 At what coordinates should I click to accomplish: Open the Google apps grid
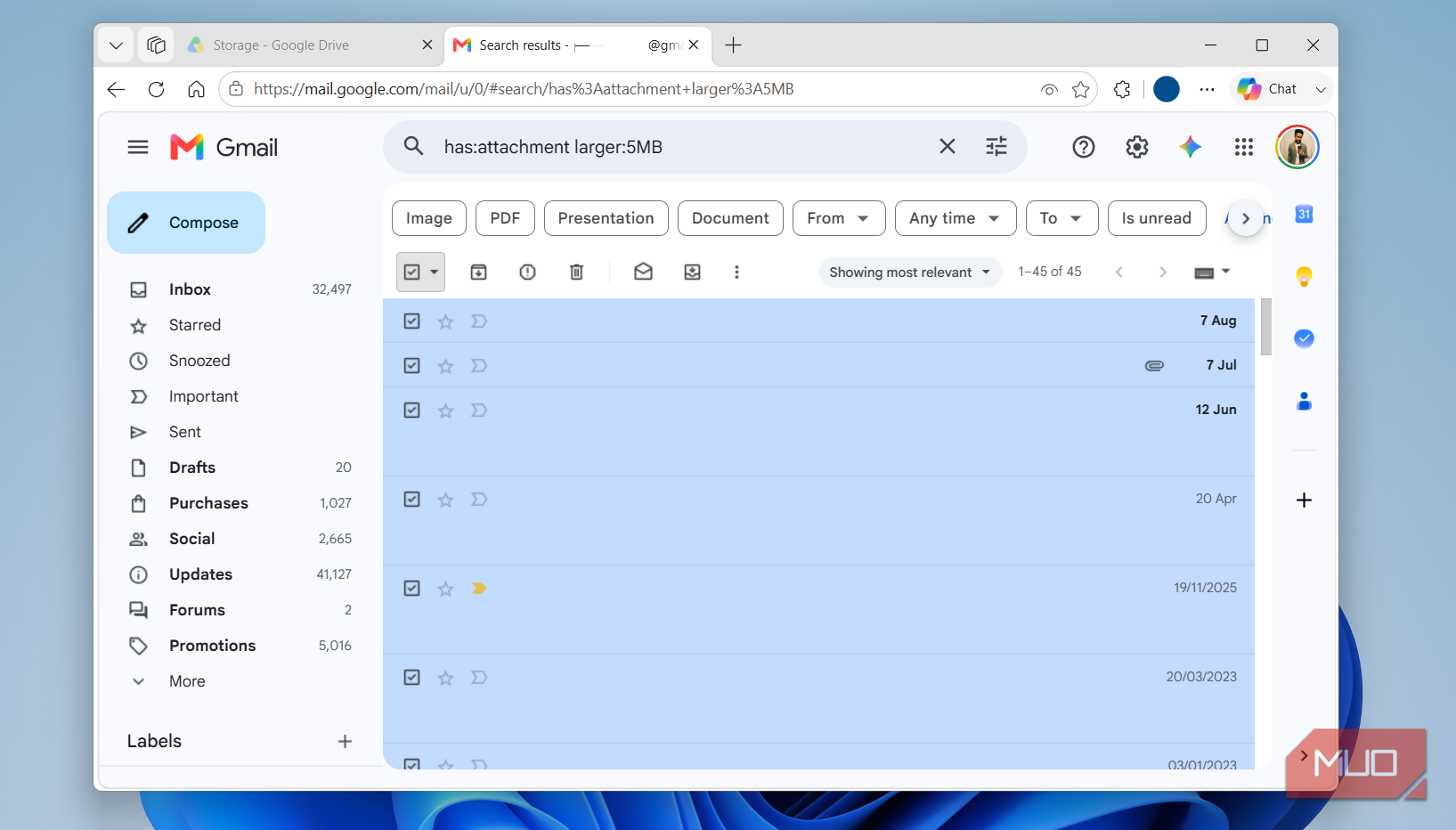pos(1244,147)
